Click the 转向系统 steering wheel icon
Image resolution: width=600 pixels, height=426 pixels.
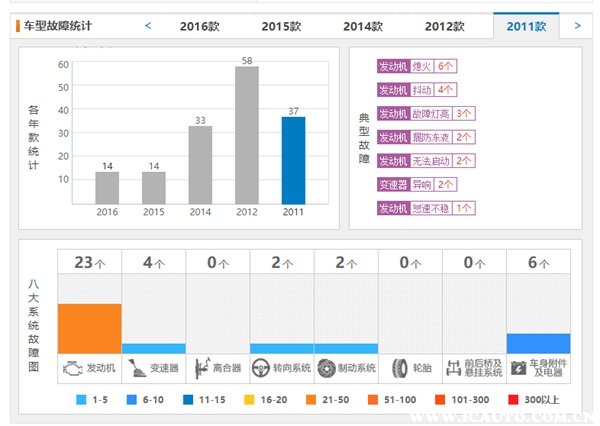click(x=262, y=367)
